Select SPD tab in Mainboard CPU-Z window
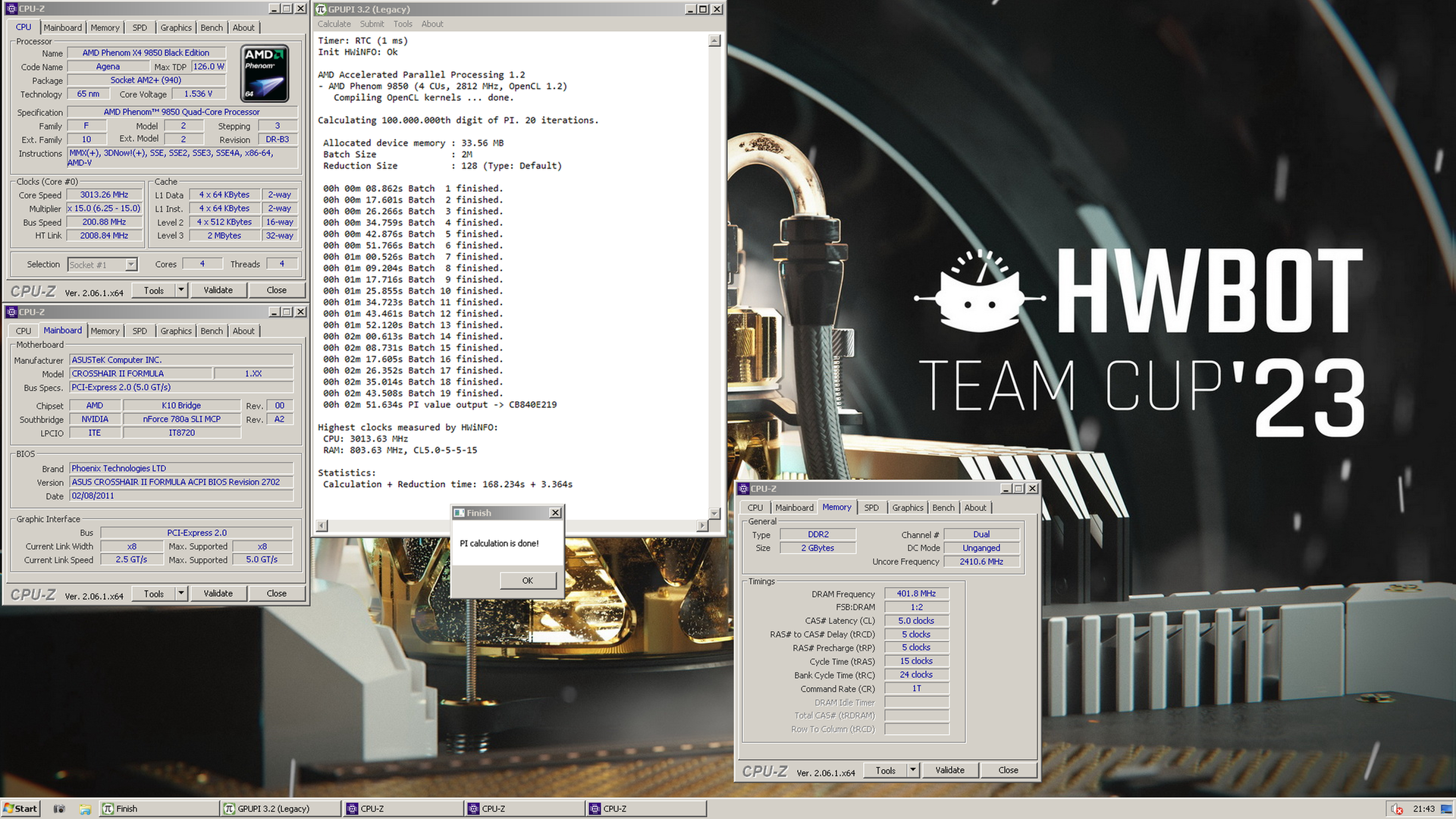Viewport: 1456px width, 819px height. tap(140, 331)
